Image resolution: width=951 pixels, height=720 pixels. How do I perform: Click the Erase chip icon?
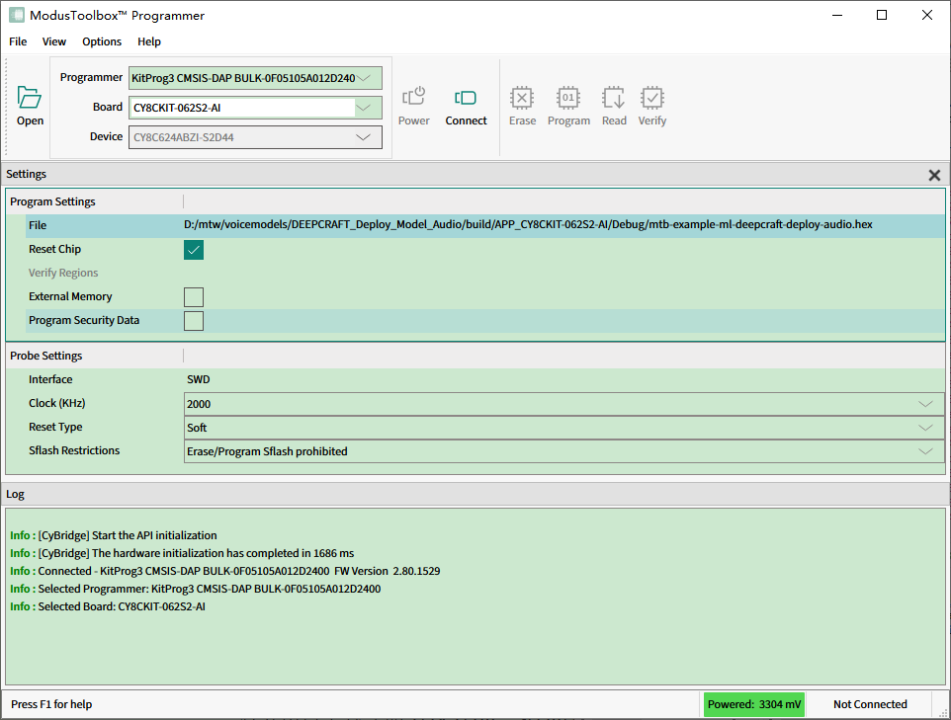tap(522, 106)
